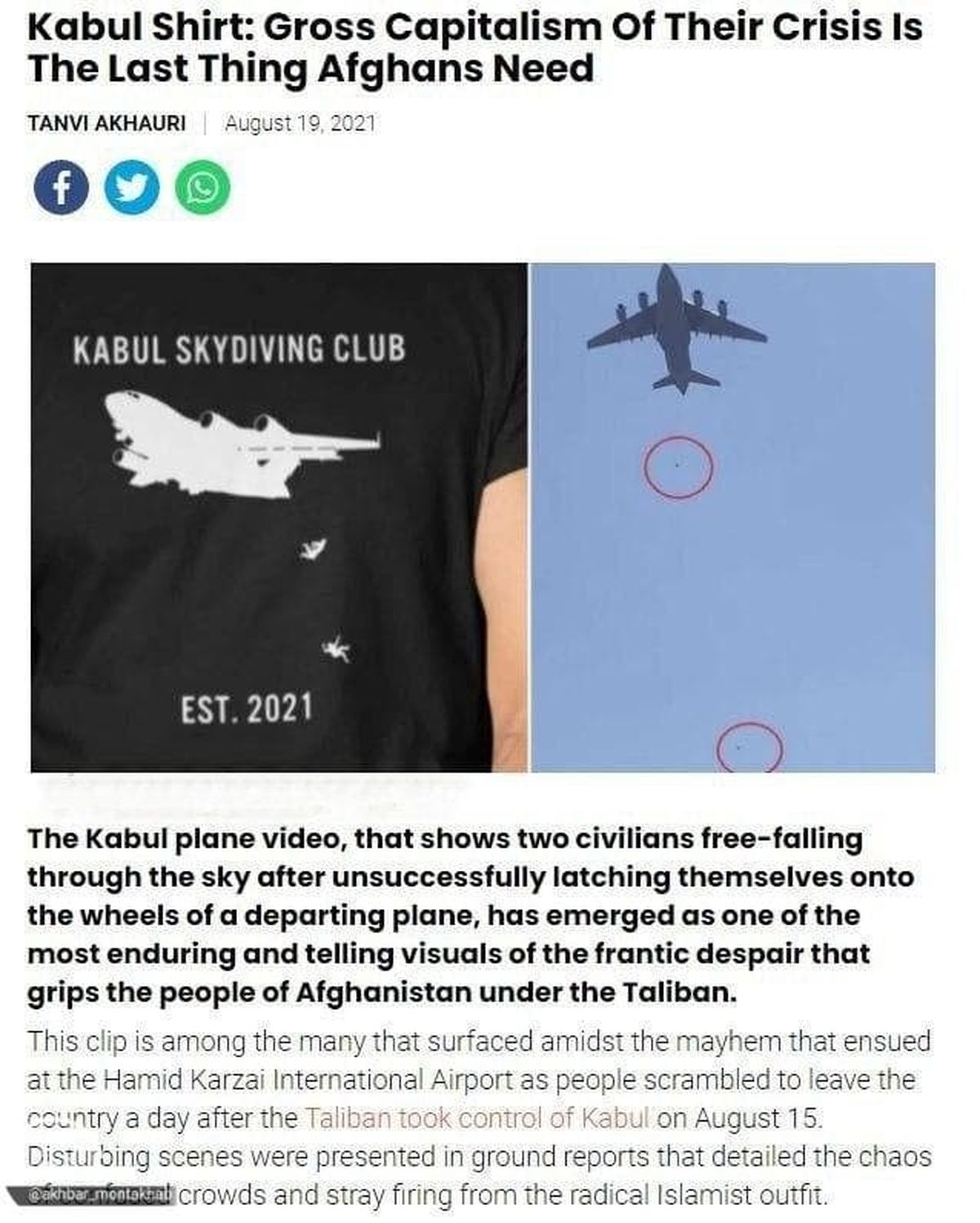The height and width of the screenshot is (1223, 980).
Task: Click the aircraft silhouette in the sky photo
Action: [x=676, y=328]
